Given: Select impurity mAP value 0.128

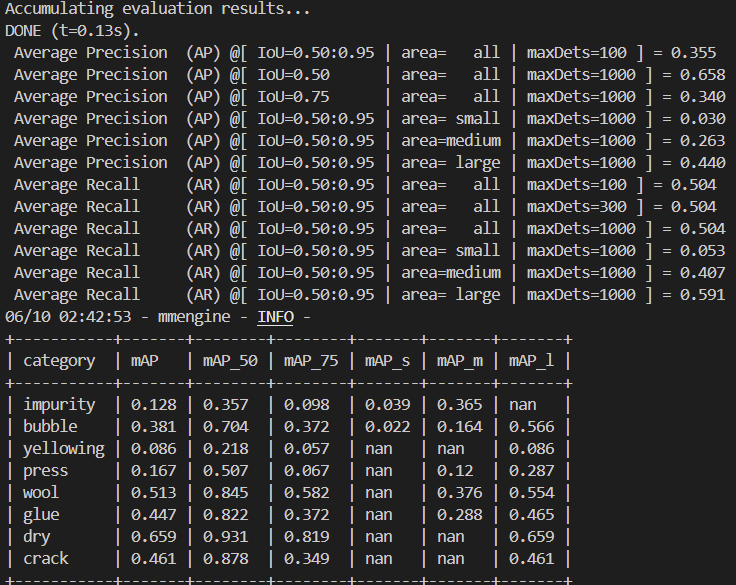Looking at the screenshot, I should 153,405.
